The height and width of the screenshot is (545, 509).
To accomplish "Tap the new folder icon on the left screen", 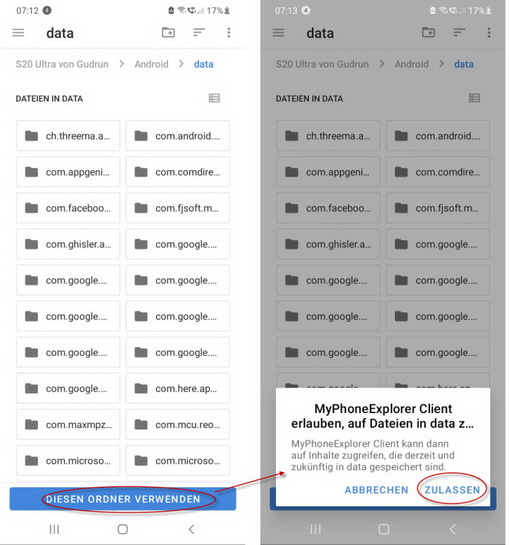I will point(168,32).
